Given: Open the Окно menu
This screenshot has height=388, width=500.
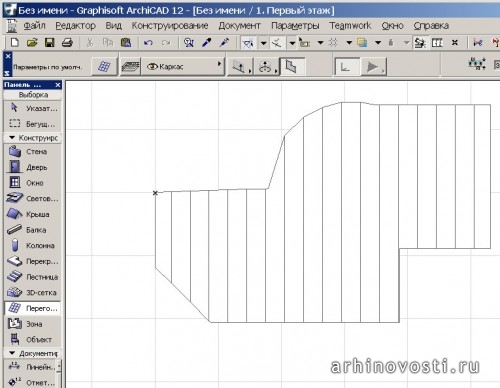Looking at the screenshot, I should tap(392, 25).
